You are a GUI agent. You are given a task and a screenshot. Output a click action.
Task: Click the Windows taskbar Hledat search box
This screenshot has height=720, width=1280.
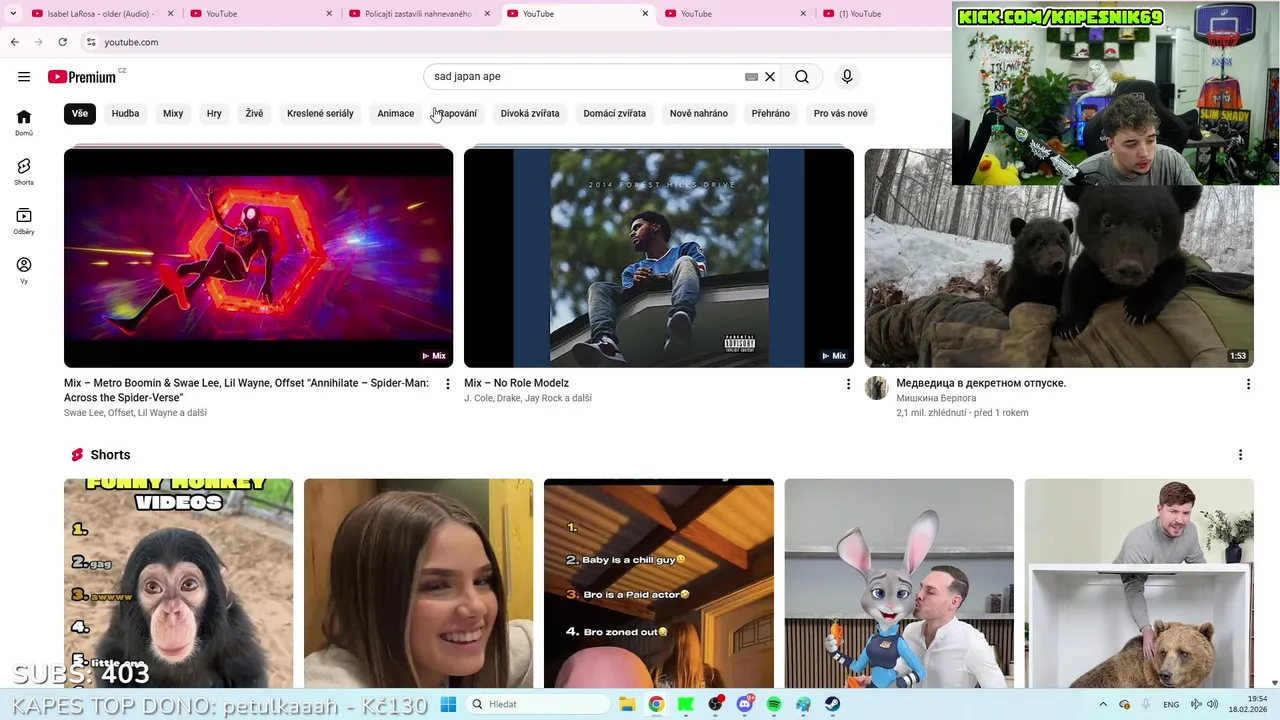coord(538,704)
